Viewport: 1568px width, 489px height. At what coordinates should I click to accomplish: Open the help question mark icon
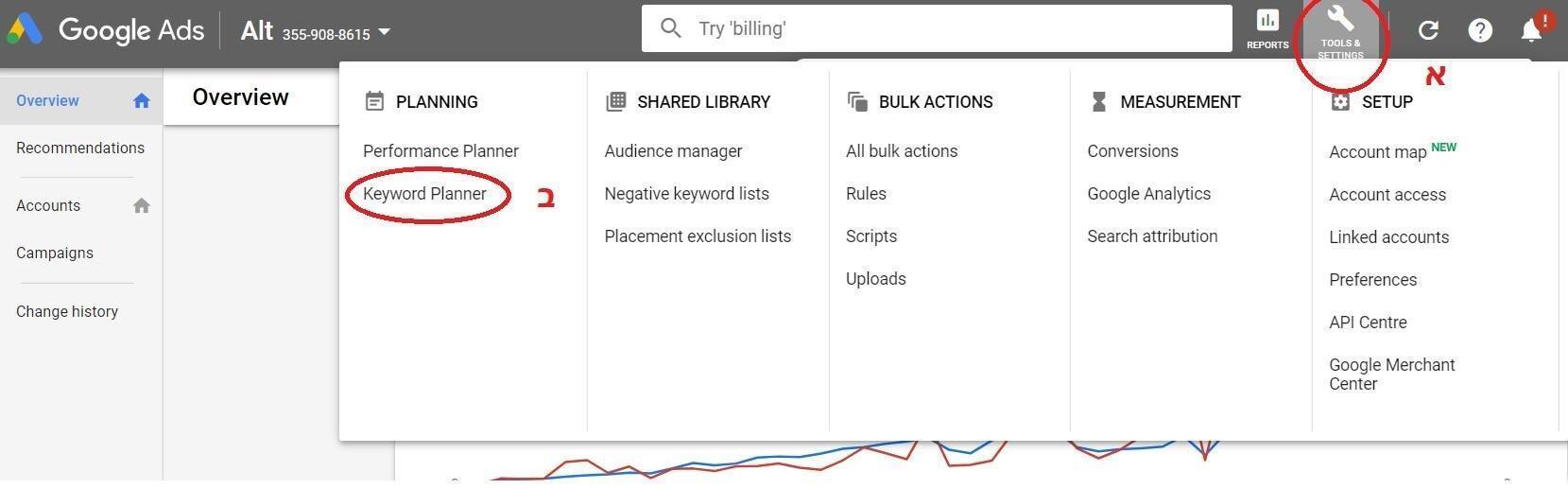pos(1480,30)
